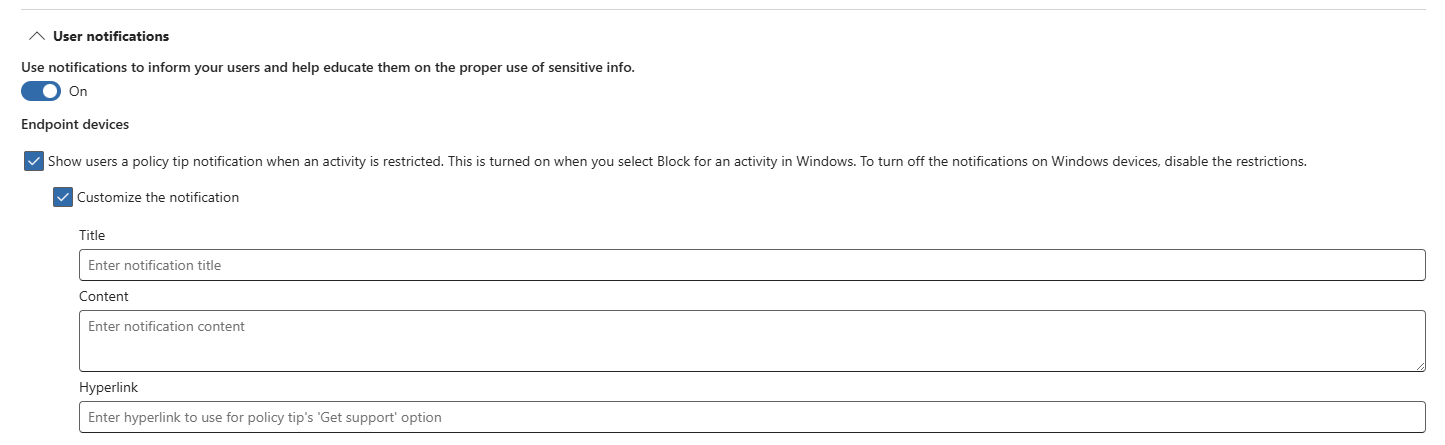Click the Endpoint devices heading
Screen dimensions: 1445x445
(x=75, y=125)
